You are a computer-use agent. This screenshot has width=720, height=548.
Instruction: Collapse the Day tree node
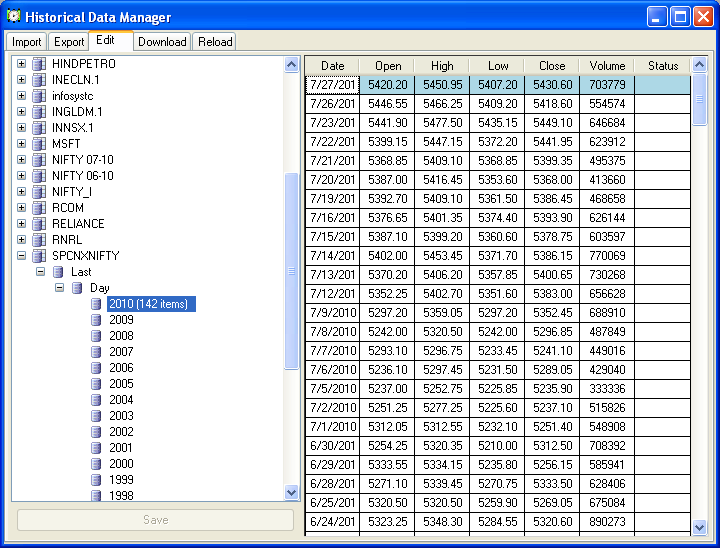[x=59, y=288]
